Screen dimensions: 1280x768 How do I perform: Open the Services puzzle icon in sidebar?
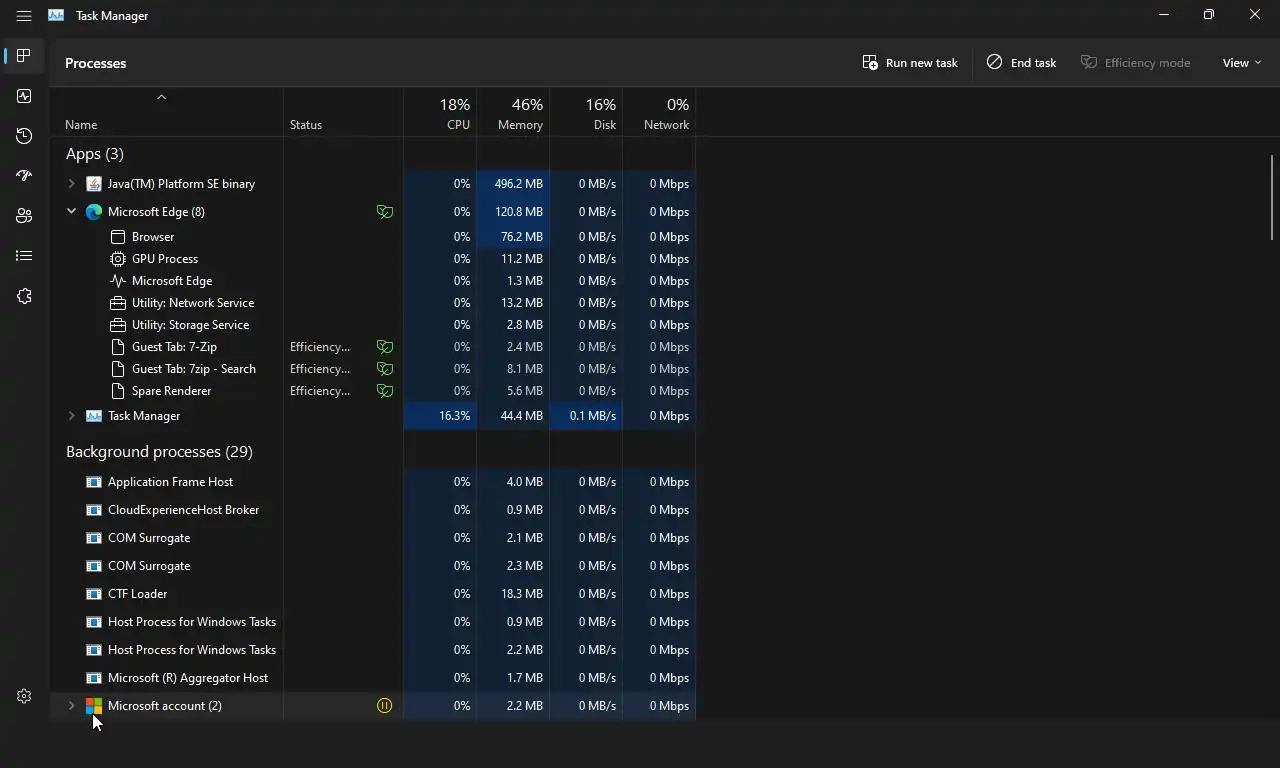point(24,296)
